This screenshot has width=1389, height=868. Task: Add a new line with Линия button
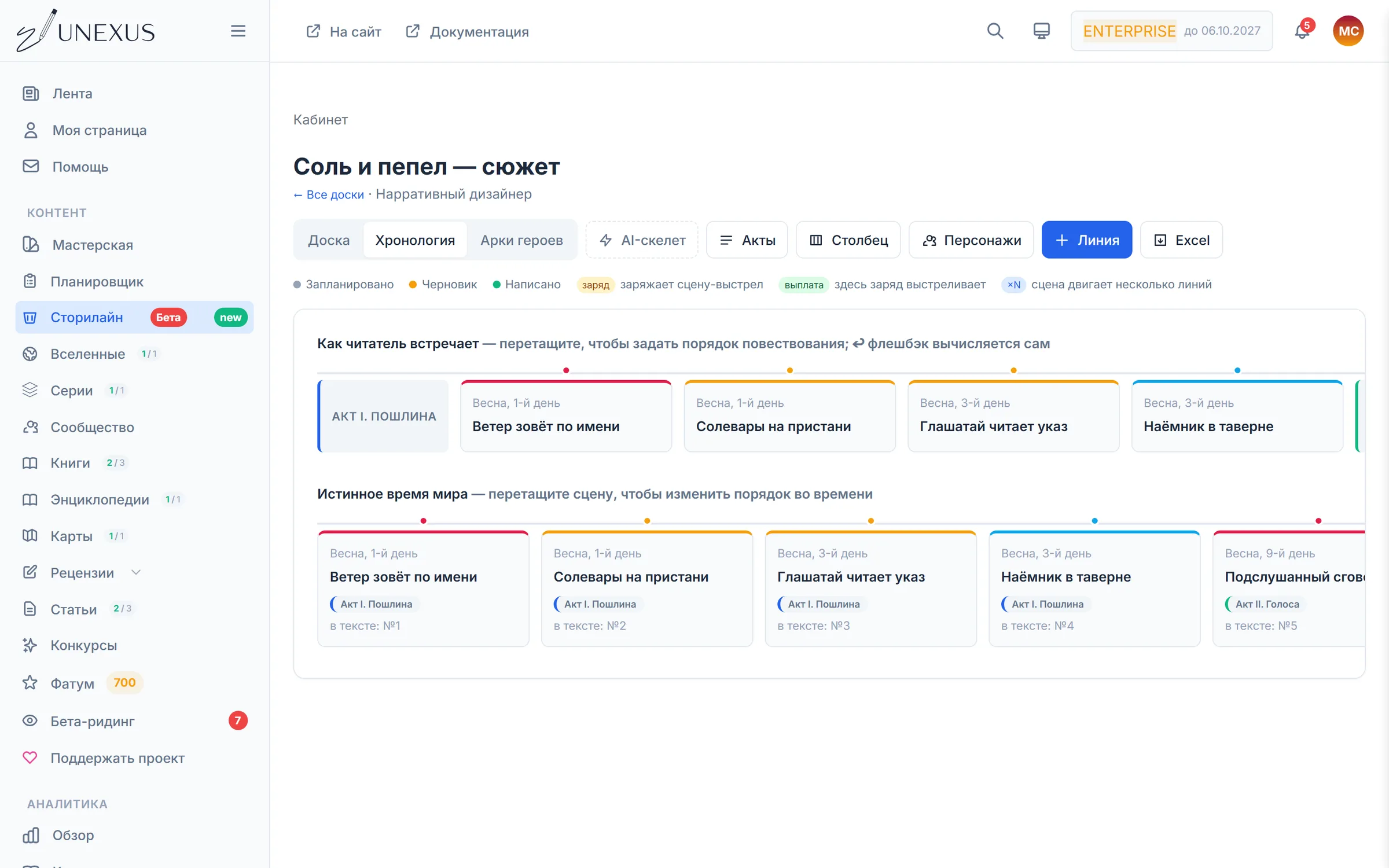(1087, 240)
